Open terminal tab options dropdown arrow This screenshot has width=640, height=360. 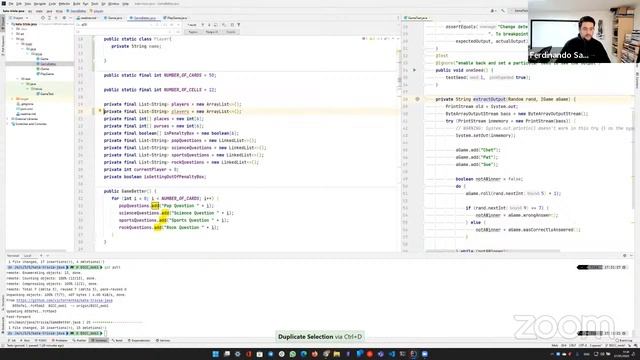47,256
